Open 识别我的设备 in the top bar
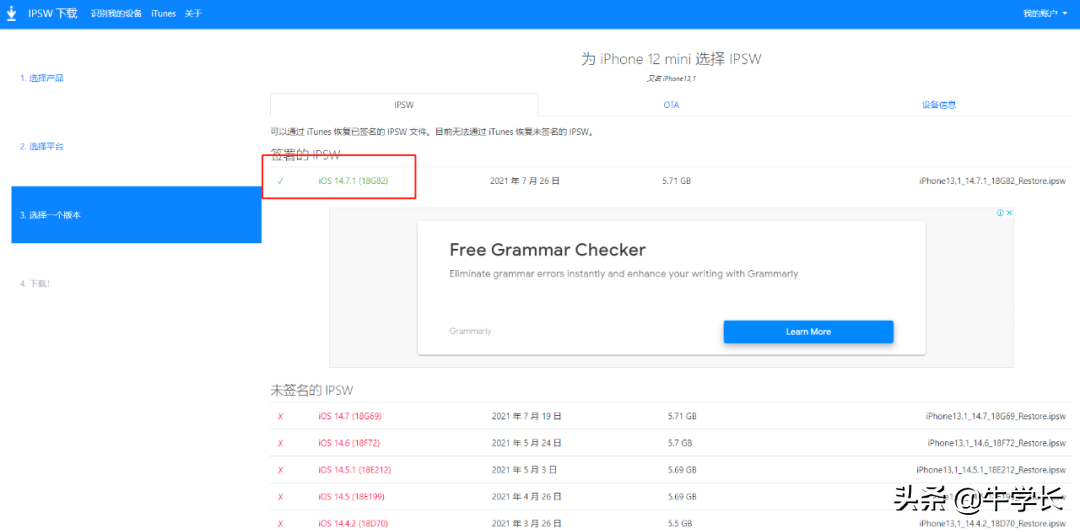This screenshot has height=529, width=1080. [x=116, y=14]
